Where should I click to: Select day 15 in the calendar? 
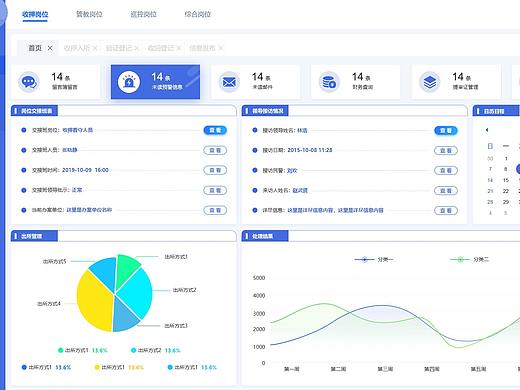tap(506, 180)
